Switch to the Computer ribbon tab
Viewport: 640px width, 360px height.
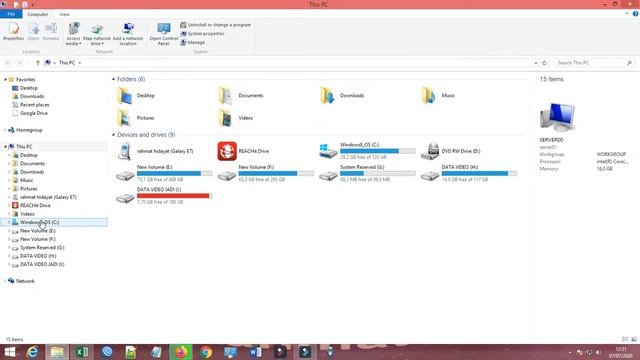click(x=38, y=14)
